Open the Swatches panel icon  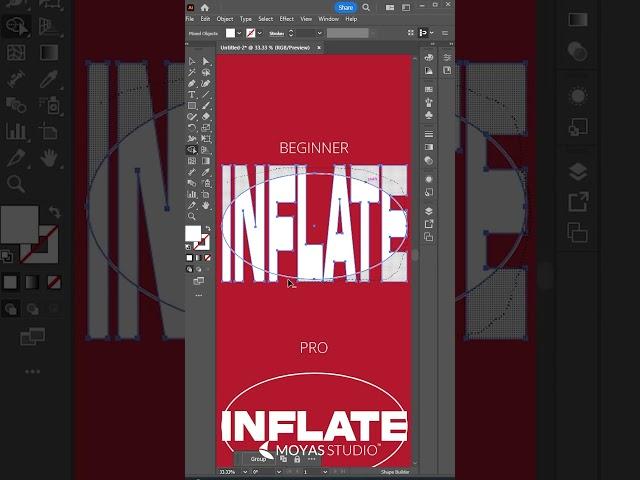[x=429, y=89]
